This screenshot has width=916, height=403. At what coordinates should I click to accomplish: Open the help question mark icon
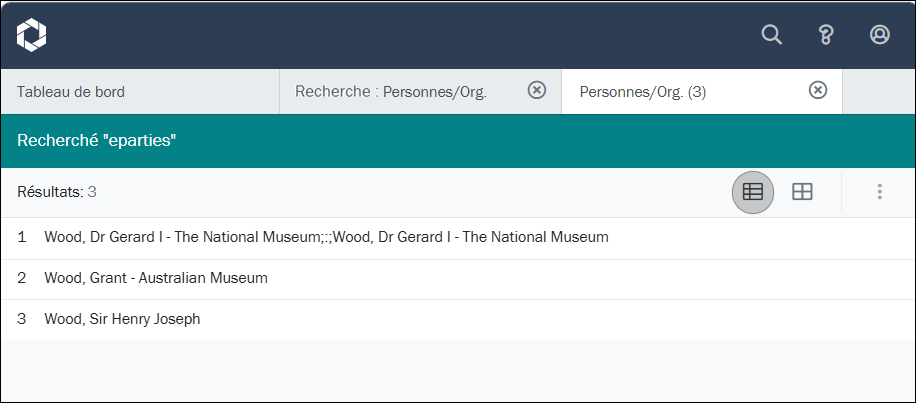tap(825, 35)
